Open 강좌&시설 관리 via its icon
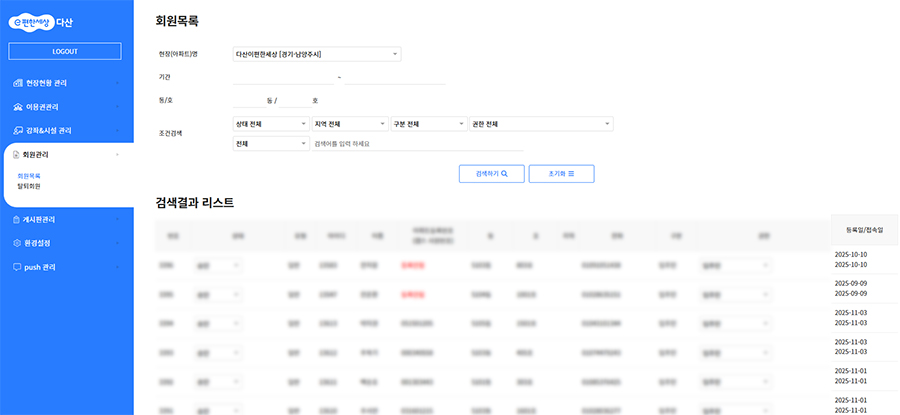900x415 pixels. click(17, 131)
